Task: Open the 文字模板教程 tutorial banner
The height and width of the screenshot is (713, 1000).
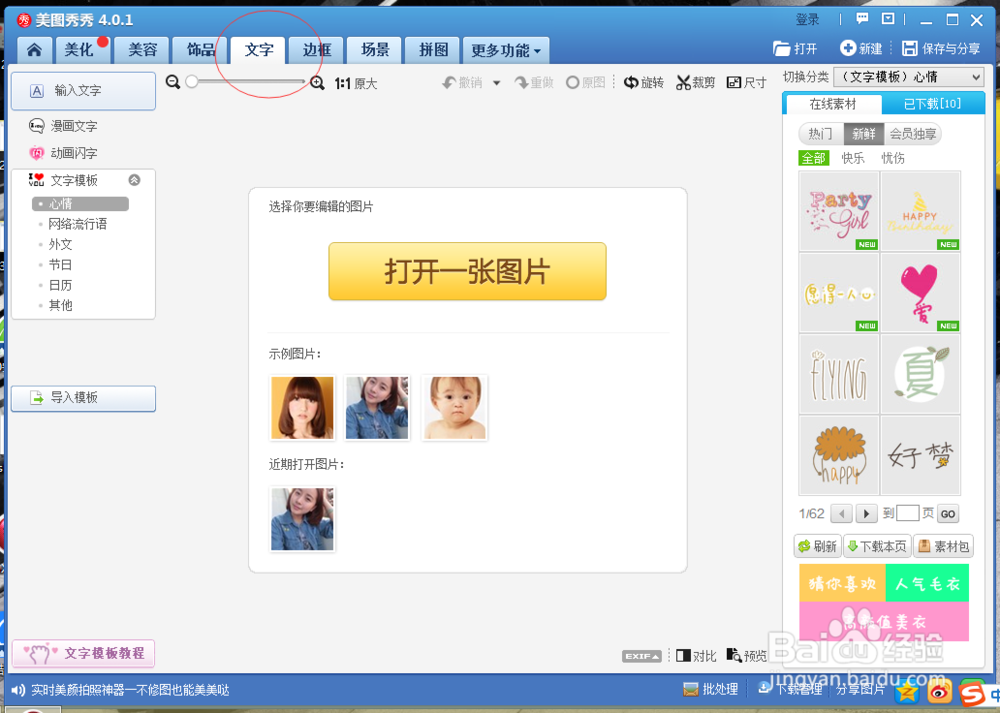Action: (x=84, y=653)
